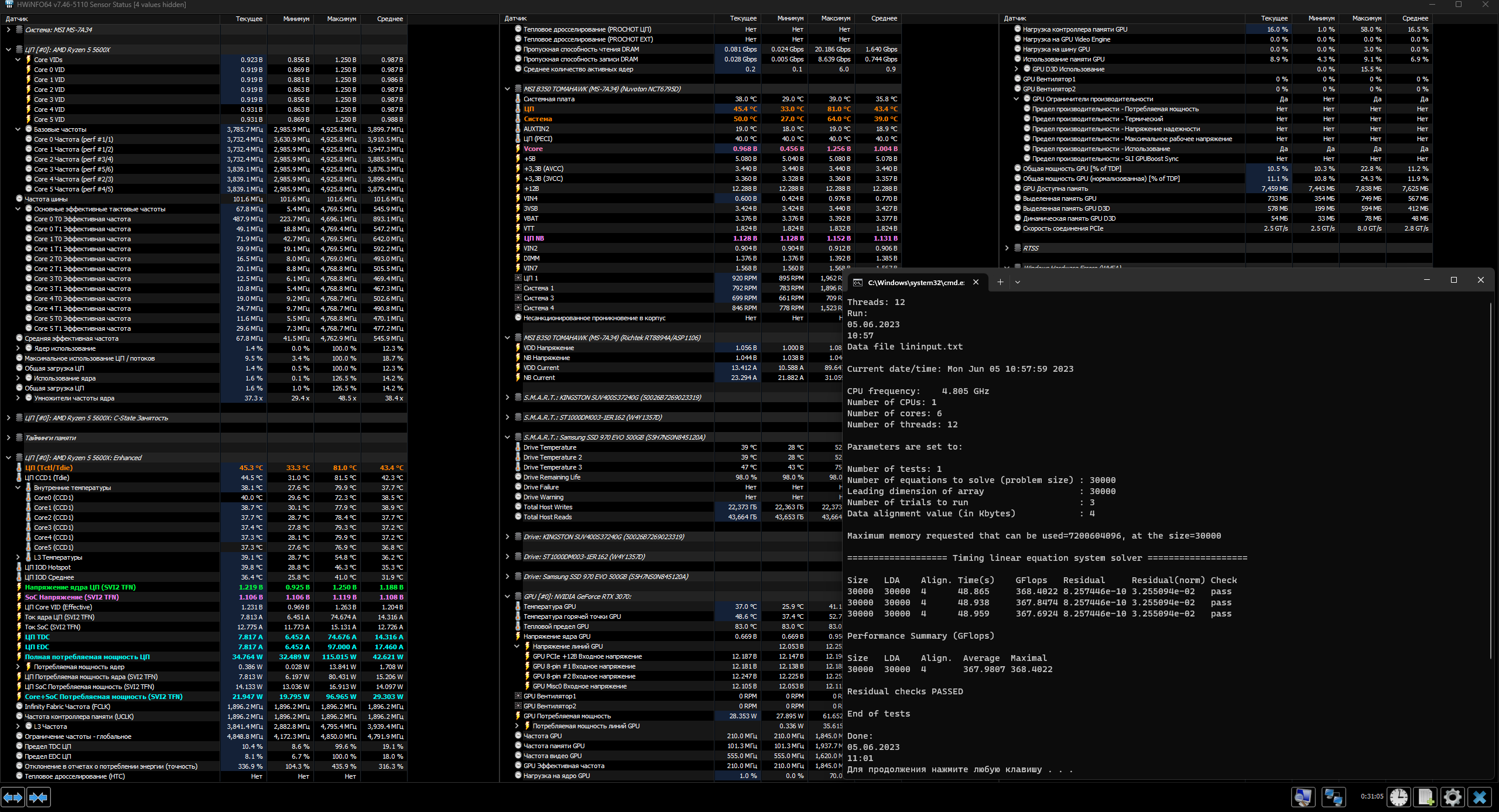This screenshot has width=1499, height=812.
Task: Collapse the NVIDIA GeForce RTX 3070 section
Action: 507,597
